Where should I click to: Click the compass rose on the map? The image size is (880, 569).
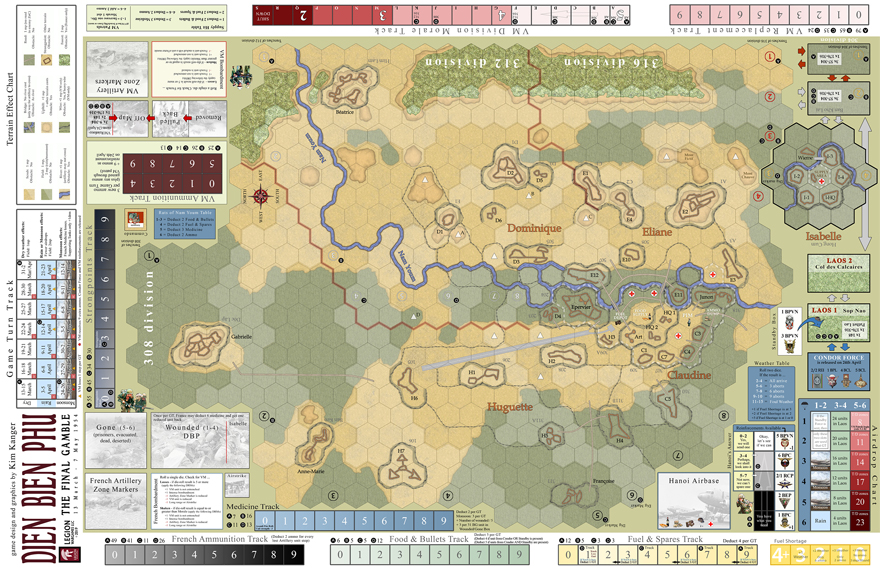pyautogui.click(x=261, y=196)
